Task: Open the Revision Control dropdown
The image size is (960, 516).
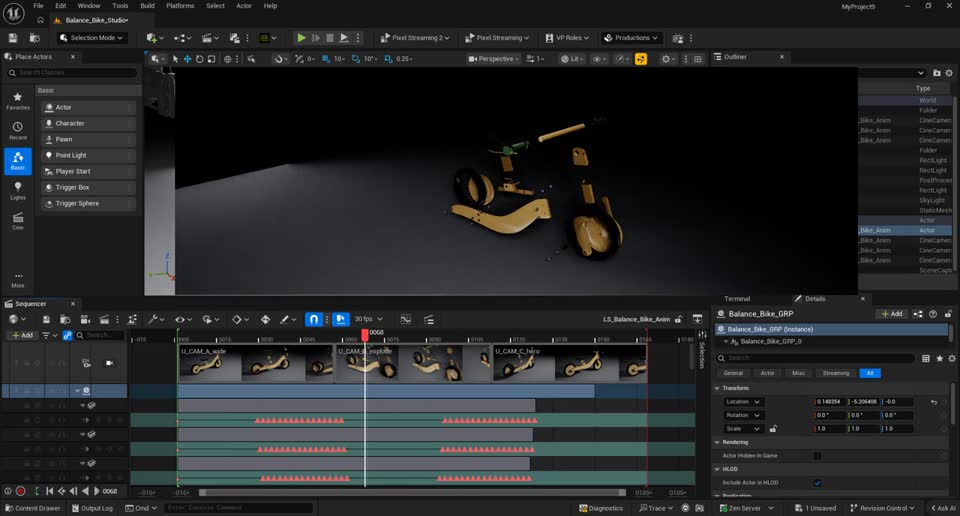Action: point(882,508)
